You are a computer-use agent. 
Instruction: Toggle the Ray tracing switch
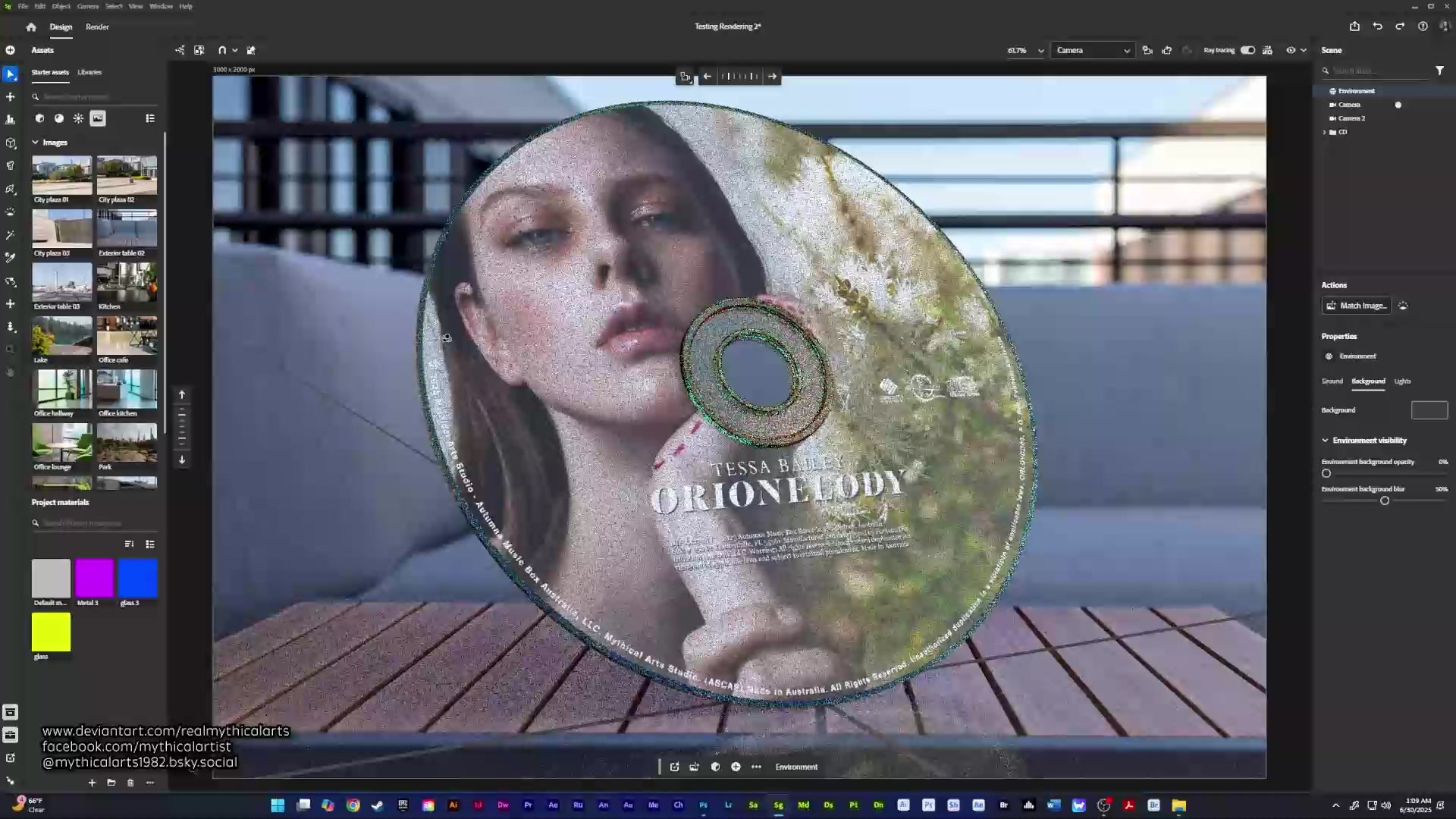[x=1247, y=50]
